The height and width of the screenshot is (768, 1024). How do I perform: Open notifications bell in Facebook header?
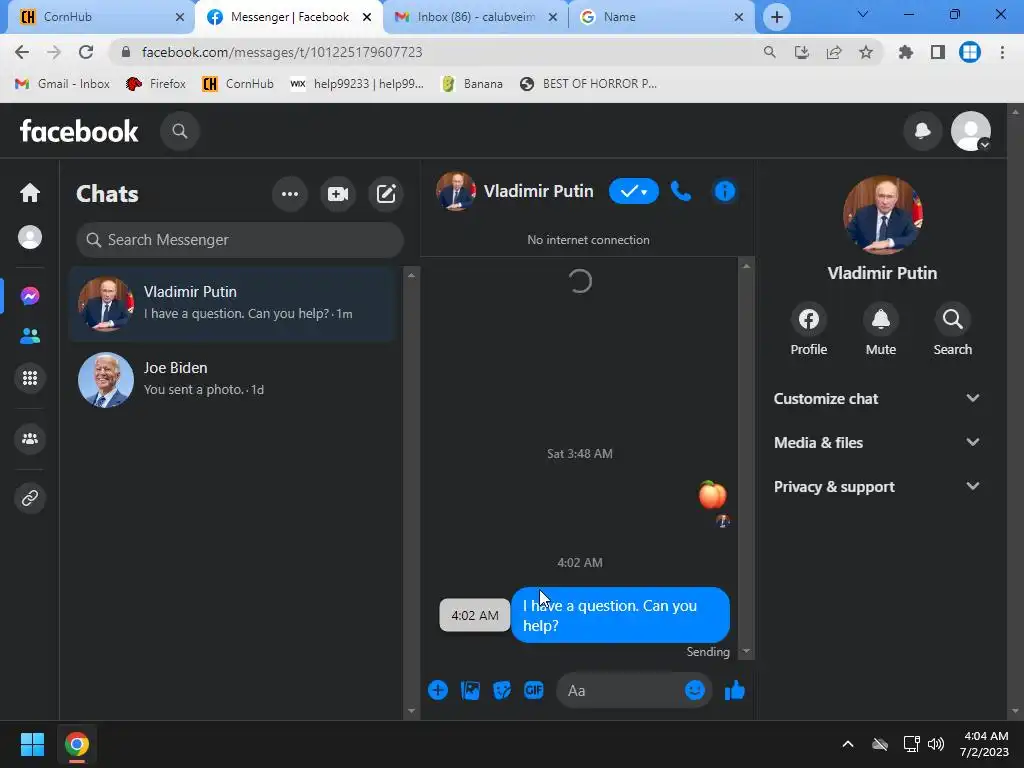922,131
